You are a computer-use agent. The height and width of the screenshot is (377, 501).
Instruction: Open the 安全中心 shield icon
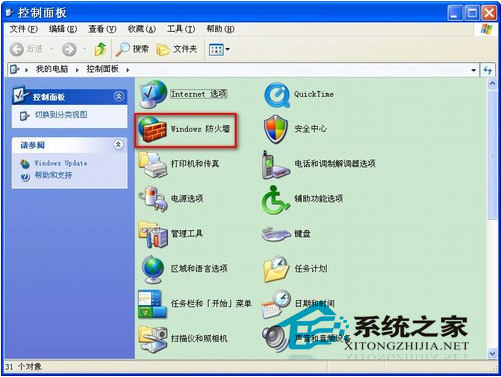click(276, 129)
